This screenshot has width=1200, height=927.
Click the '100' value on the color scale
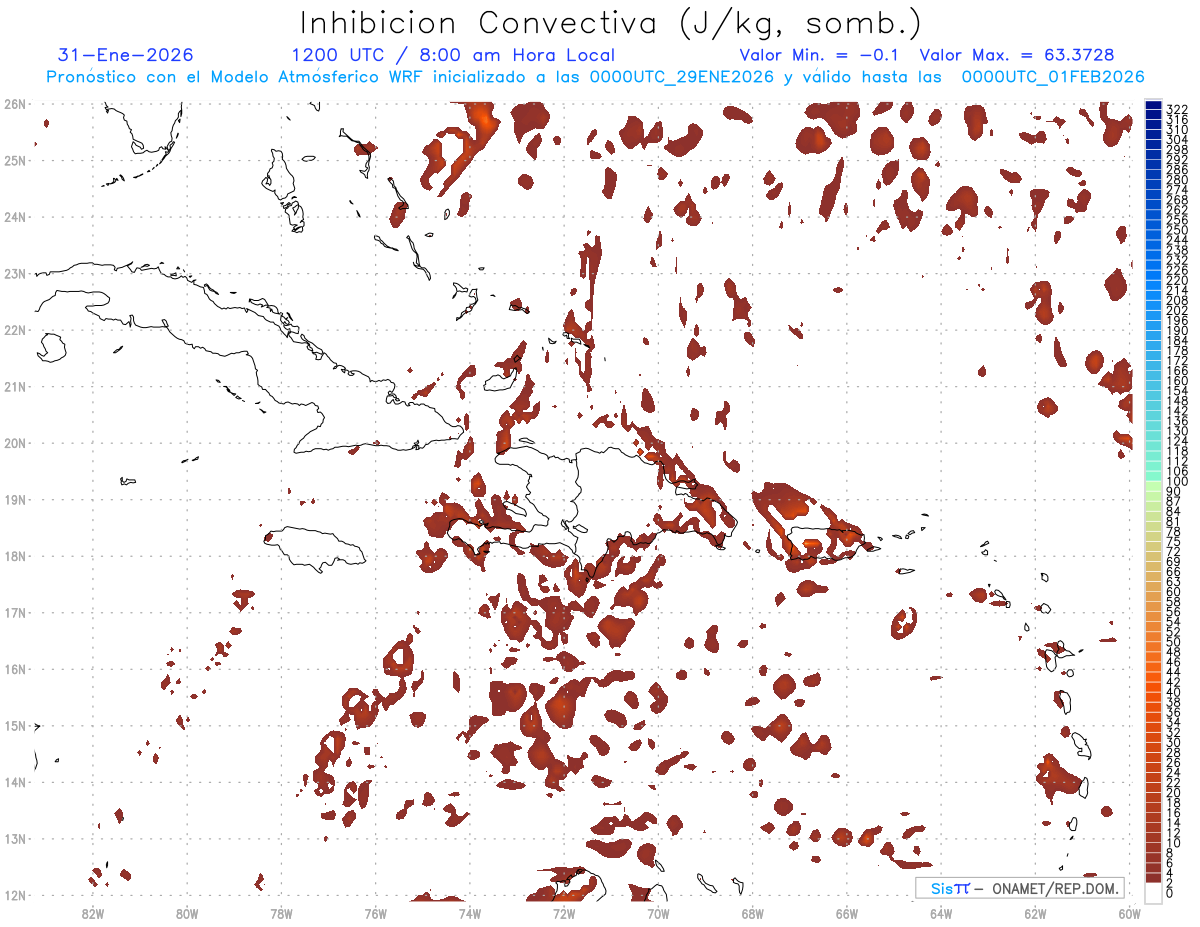tap(1177, 482)
